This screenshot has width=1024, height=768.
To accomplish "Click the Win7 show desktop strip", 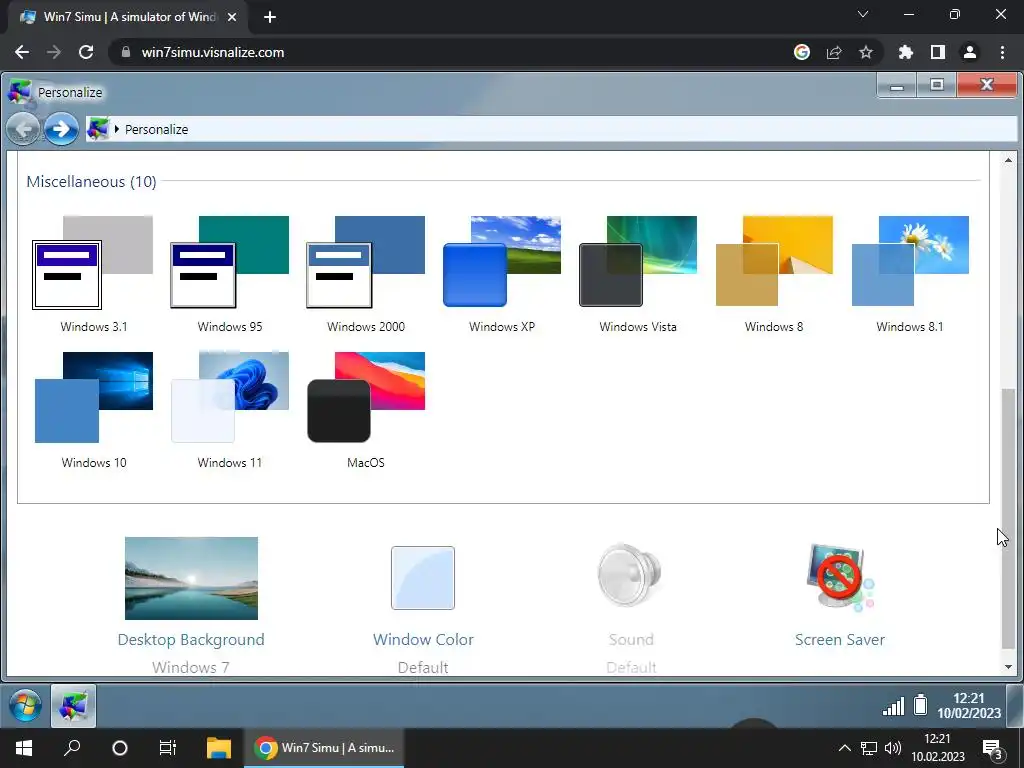I will click(1014, 706).
